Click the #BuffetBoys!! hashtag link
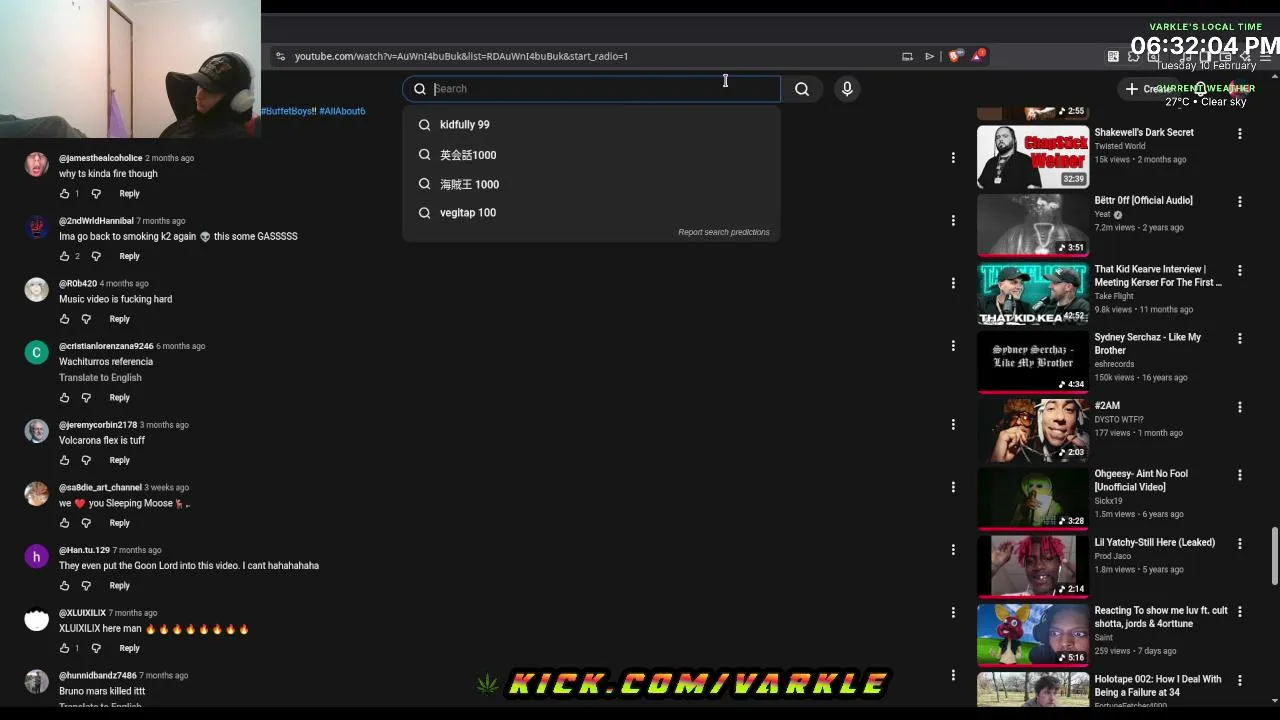Viewport: 1280px width, 720px height. coord(288,111)
